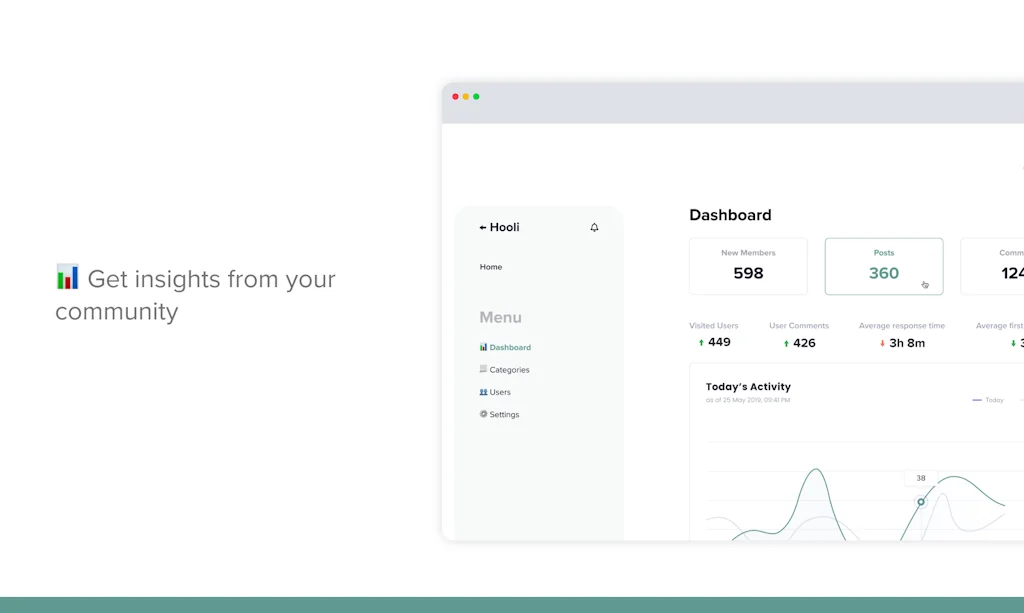Image resolution: width=1024 pixels, height=613 pixels.
Task: Deselect the highlighted Posts card
Action: point(884,267)
